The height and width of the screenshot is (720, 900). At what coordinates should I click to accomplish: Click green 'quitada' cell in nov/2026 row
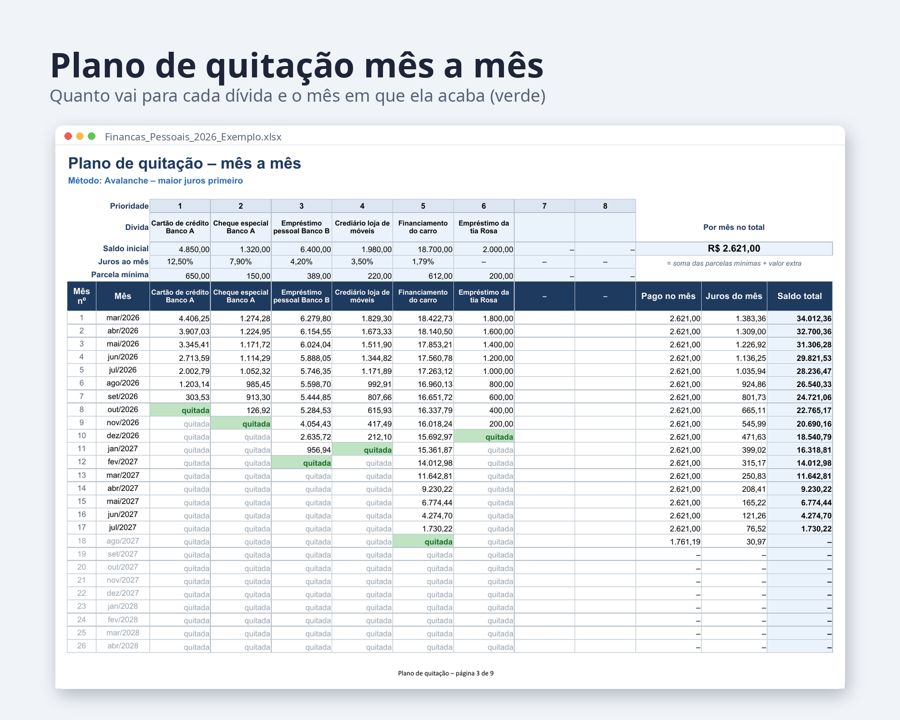[x=241, y=423]
